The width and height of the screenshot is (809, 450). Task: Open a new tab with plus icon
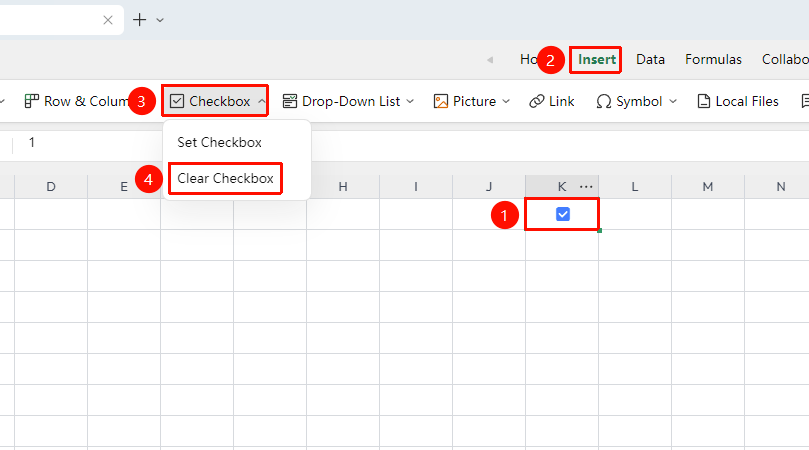coord(139,20)
